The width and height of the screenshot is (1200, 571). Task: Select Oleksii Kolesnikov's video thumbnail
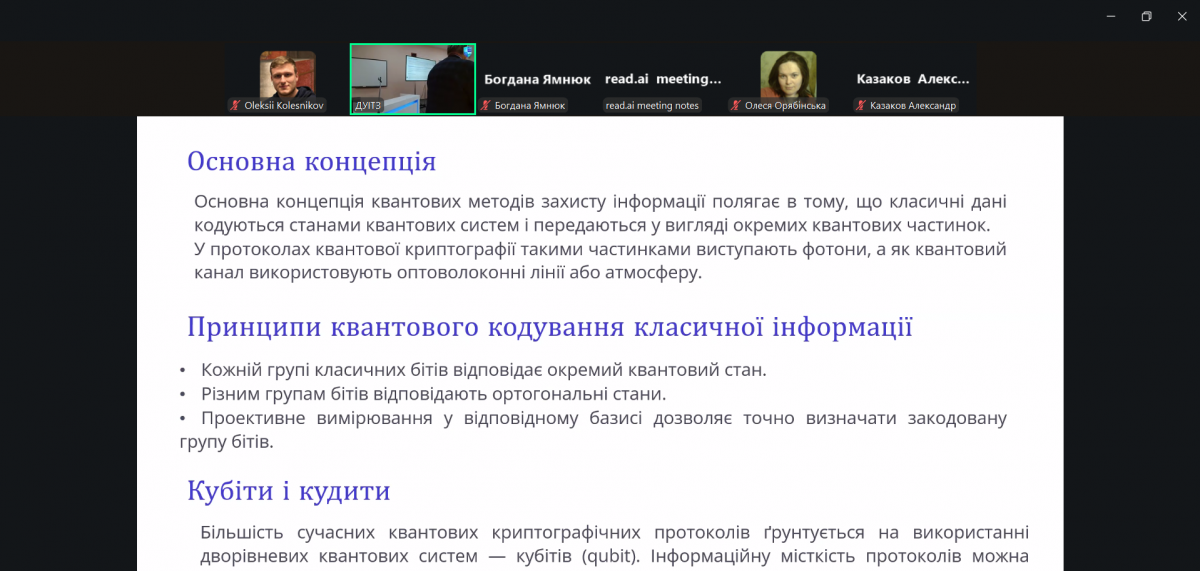point(287,74)
